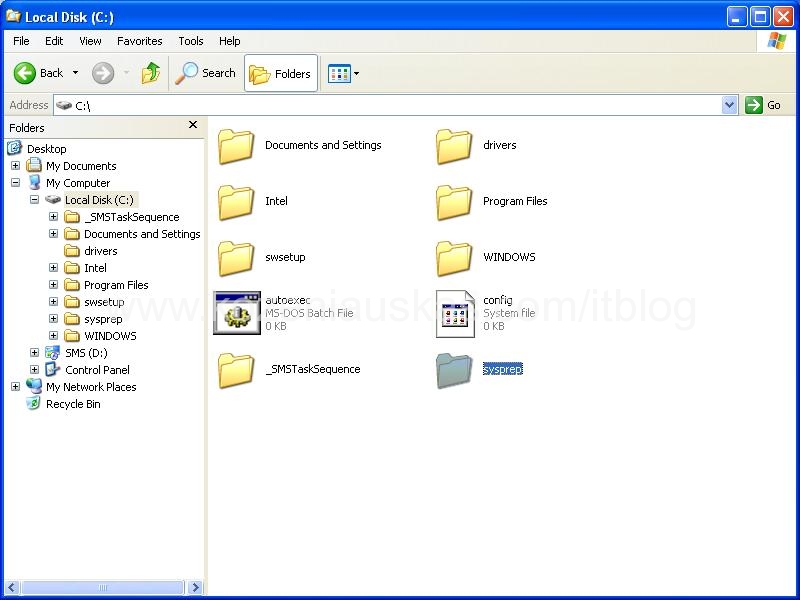Expand Program Files tree node
Screen dimensions: 800x600
pos(53,285)
